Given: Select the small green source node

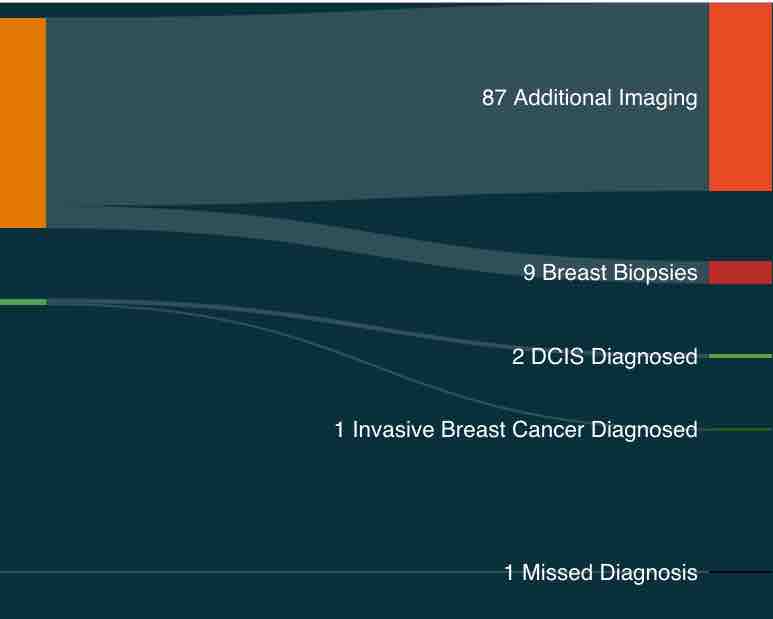Looking at the screenshot, I should click(23, 302).
